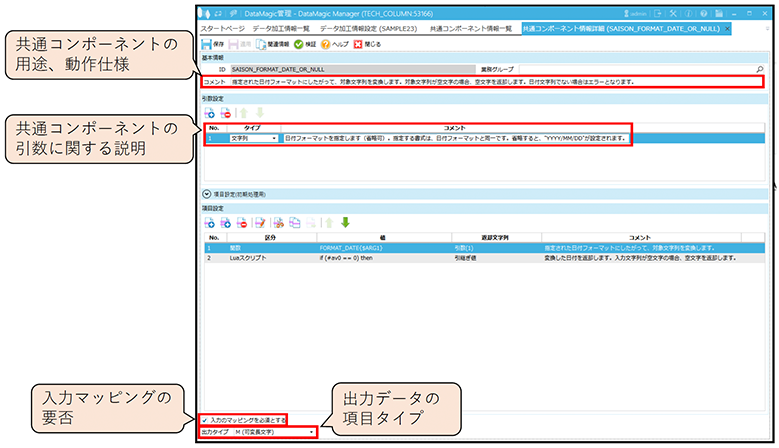
Task: Open the 出力タイプ dropdown
Action: [x=314, y=432]
